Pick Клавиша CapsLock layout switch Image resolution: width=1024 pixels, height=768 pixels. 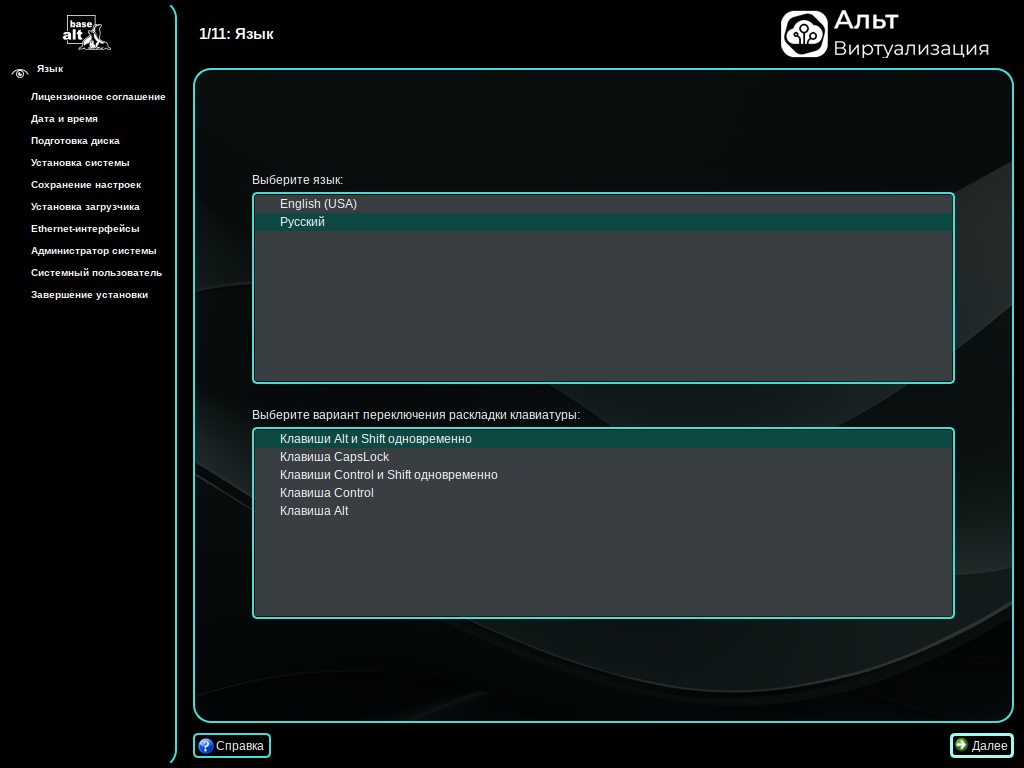point(334,457)
